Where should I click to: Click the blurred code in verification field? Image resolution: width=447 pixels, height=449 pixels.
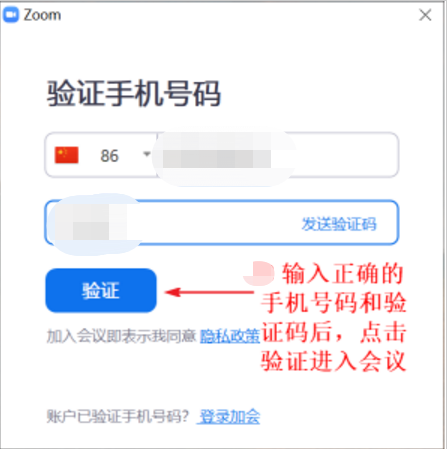91,222
